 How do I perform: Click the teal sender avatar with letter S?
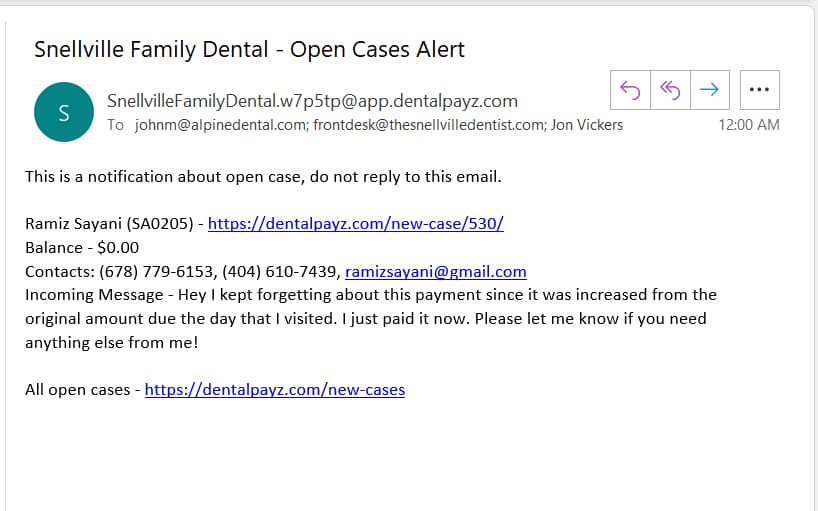point(64,112)
